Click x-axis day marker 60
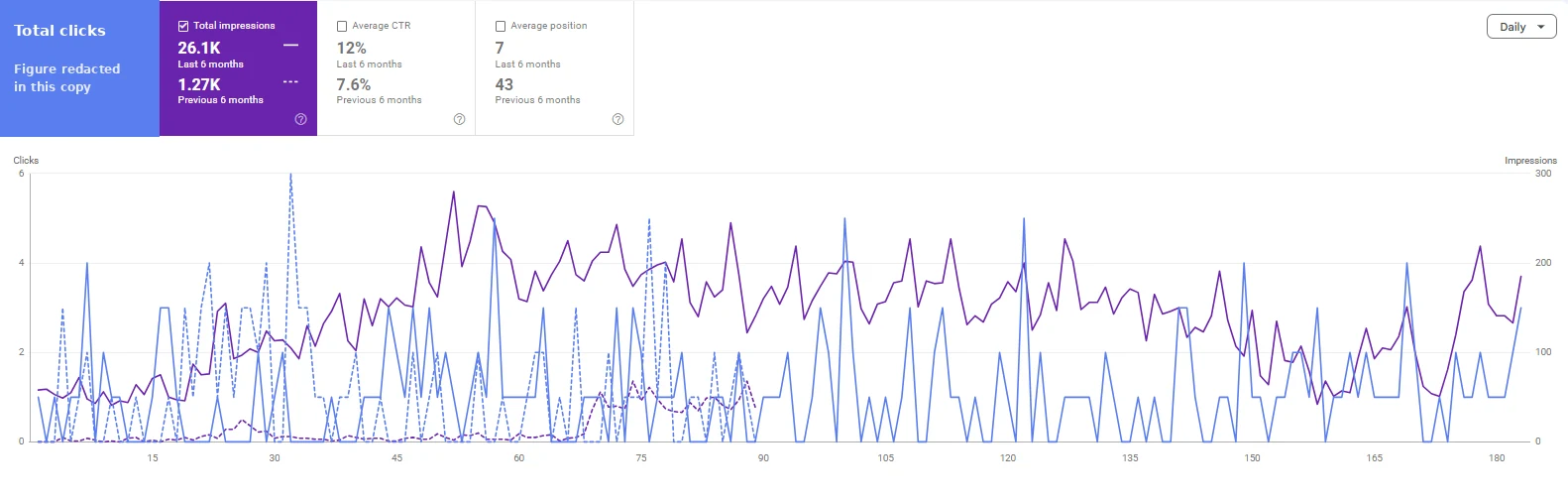This screenshot has height=504, width=1568. 518,457
